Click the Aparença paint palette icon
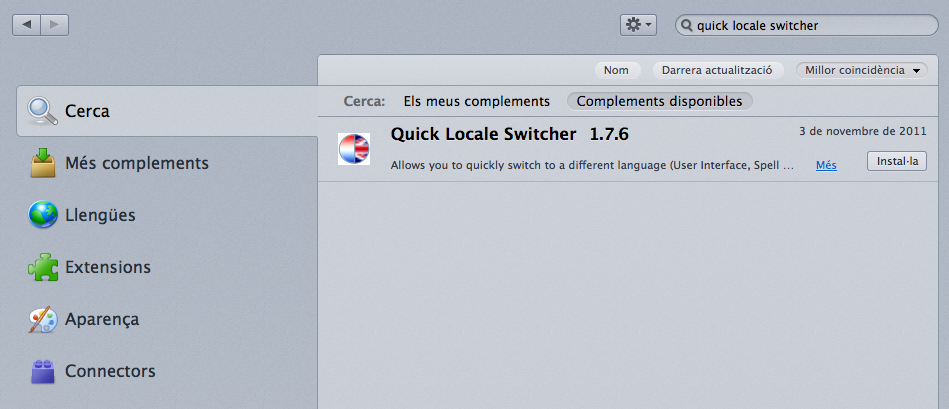This screenshot has height=409, width=949. (43, 319)
